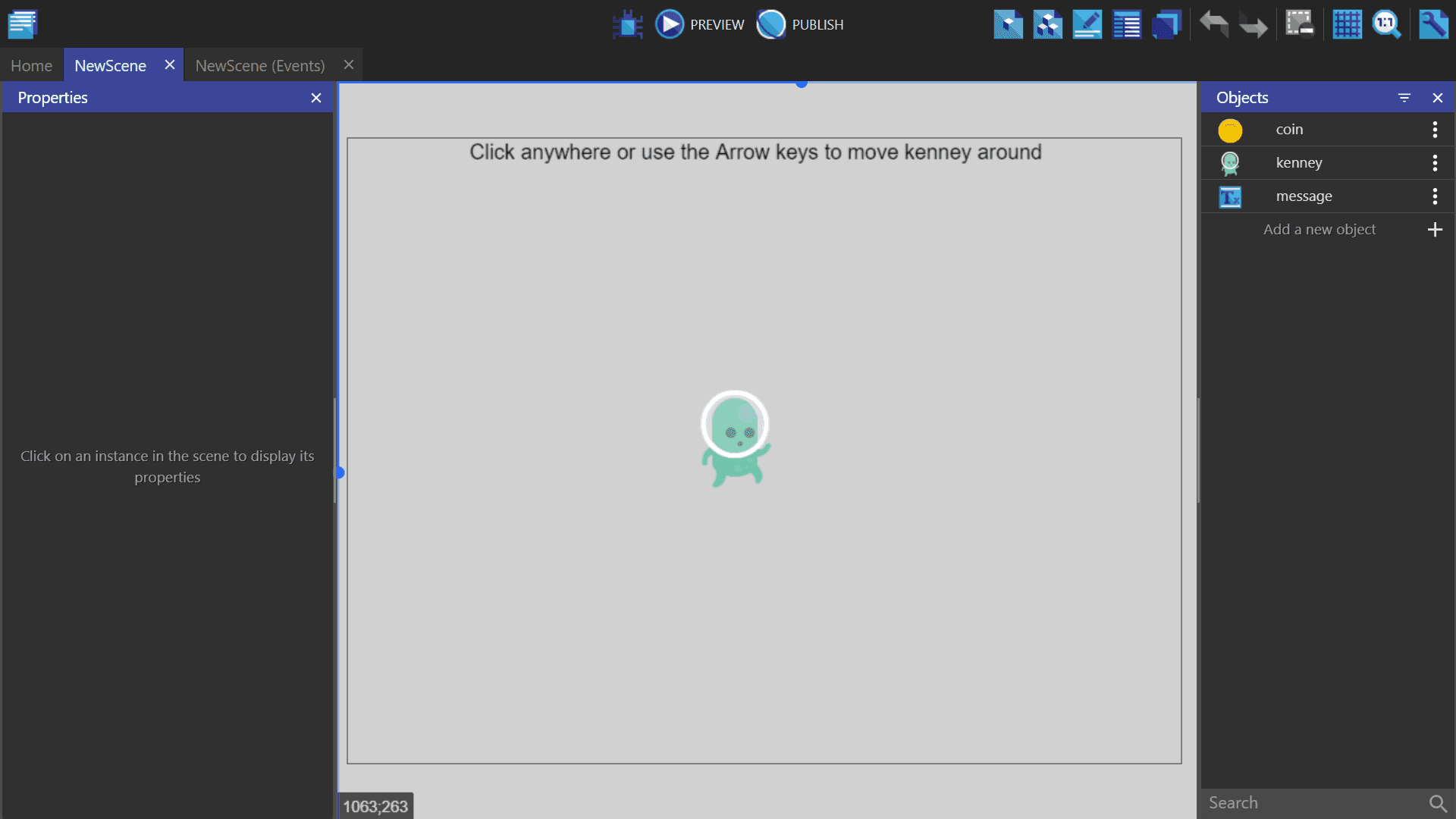1456x819 pixels.
Task: Open the object groups editor icon
Action: tap(1047, 24)
